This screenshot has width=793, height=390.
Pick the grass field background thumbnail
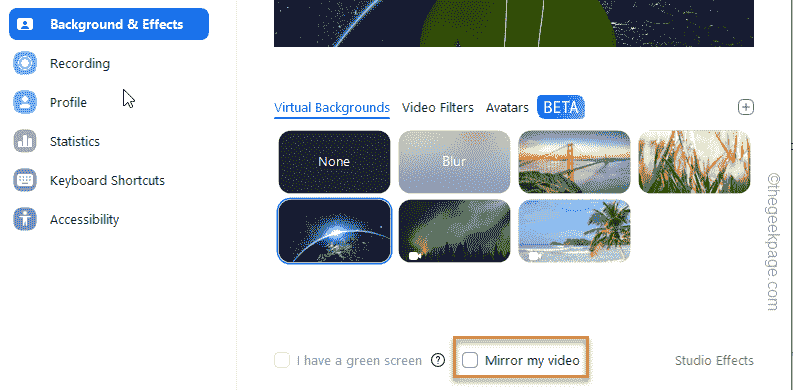click(x=694, y=162)
